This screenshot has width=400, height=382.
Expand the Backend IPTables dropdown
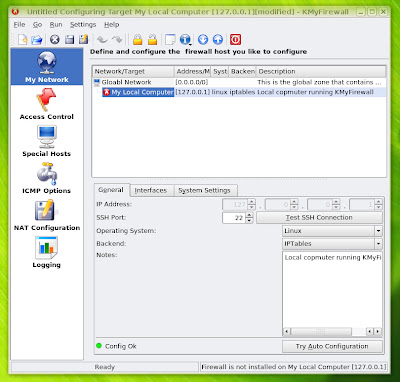378,244
